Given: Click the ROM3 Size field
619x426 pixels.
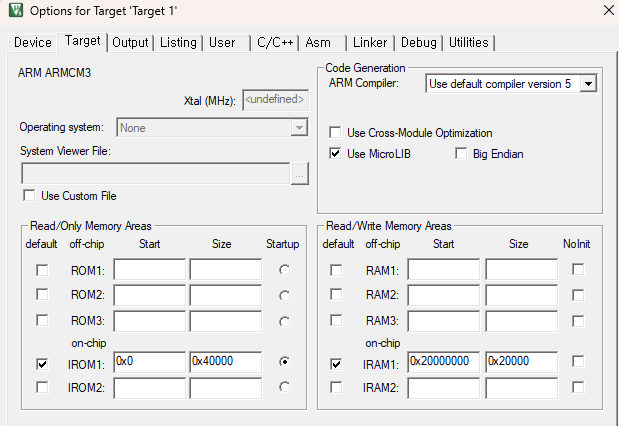Looking at the screenshot, I should [x=225, y=321].
